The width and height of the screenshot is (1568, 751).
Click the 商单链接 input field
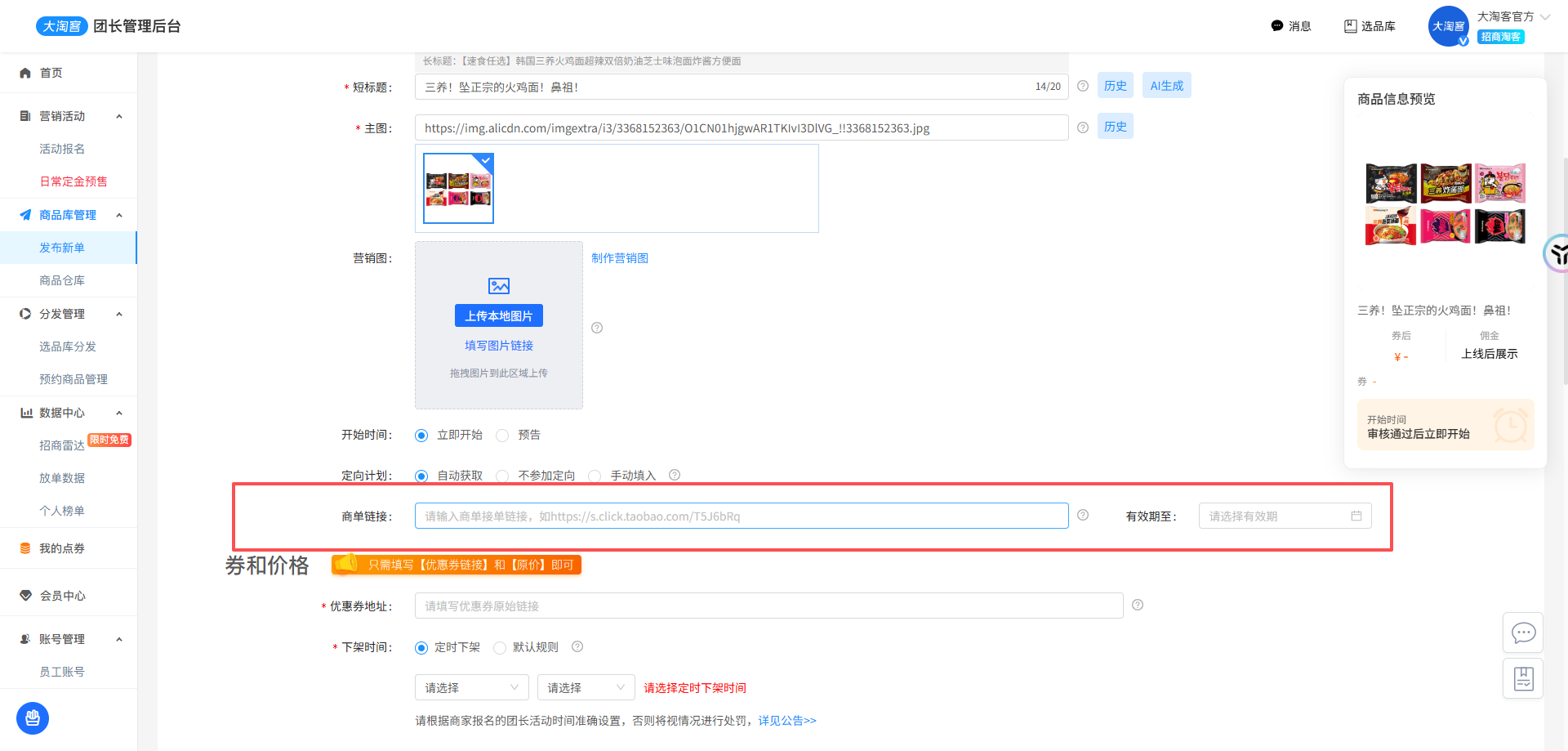pyautogui.click(x=741, y=516)
